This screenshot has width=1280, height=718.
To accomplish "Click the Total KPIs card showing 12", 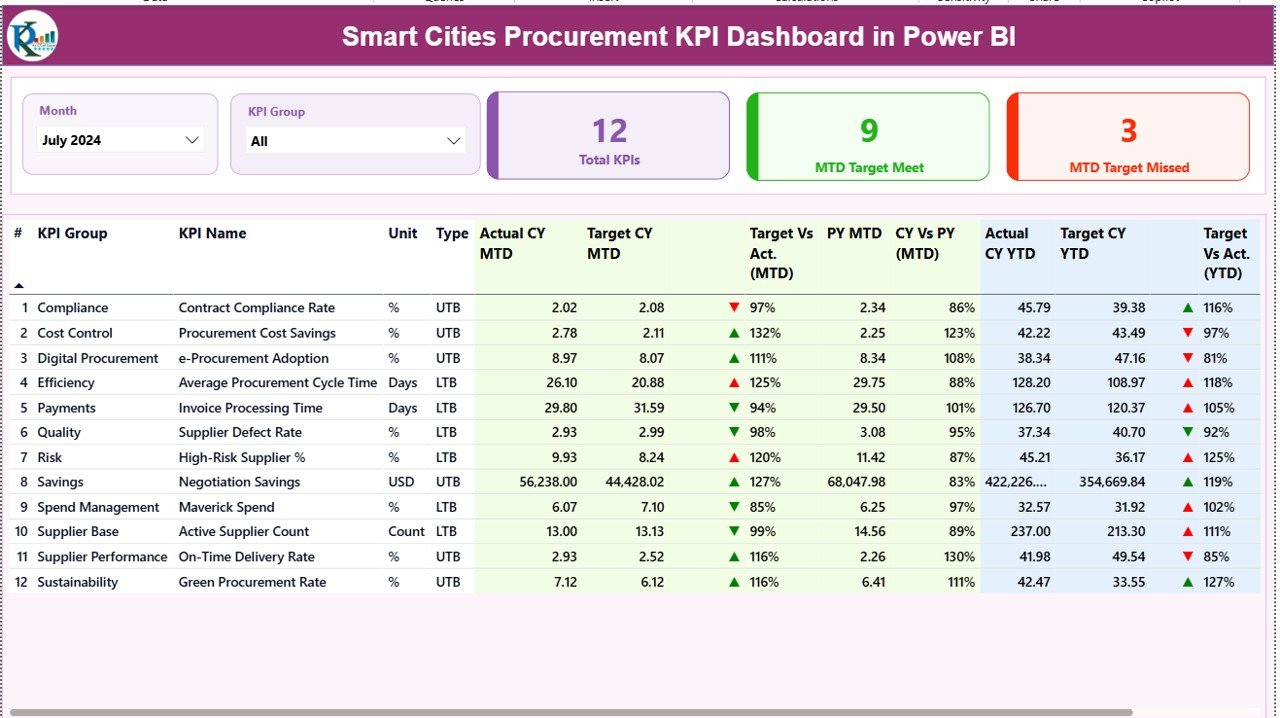I will 608,136.
